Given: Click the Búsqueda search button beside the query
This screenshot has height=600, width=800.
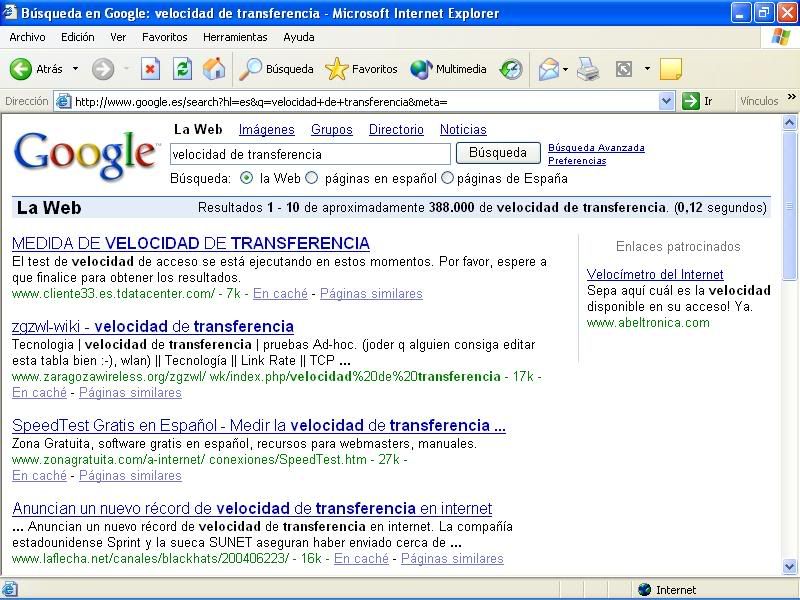Looking at the screenshot, I should click(x=498, y=153).
